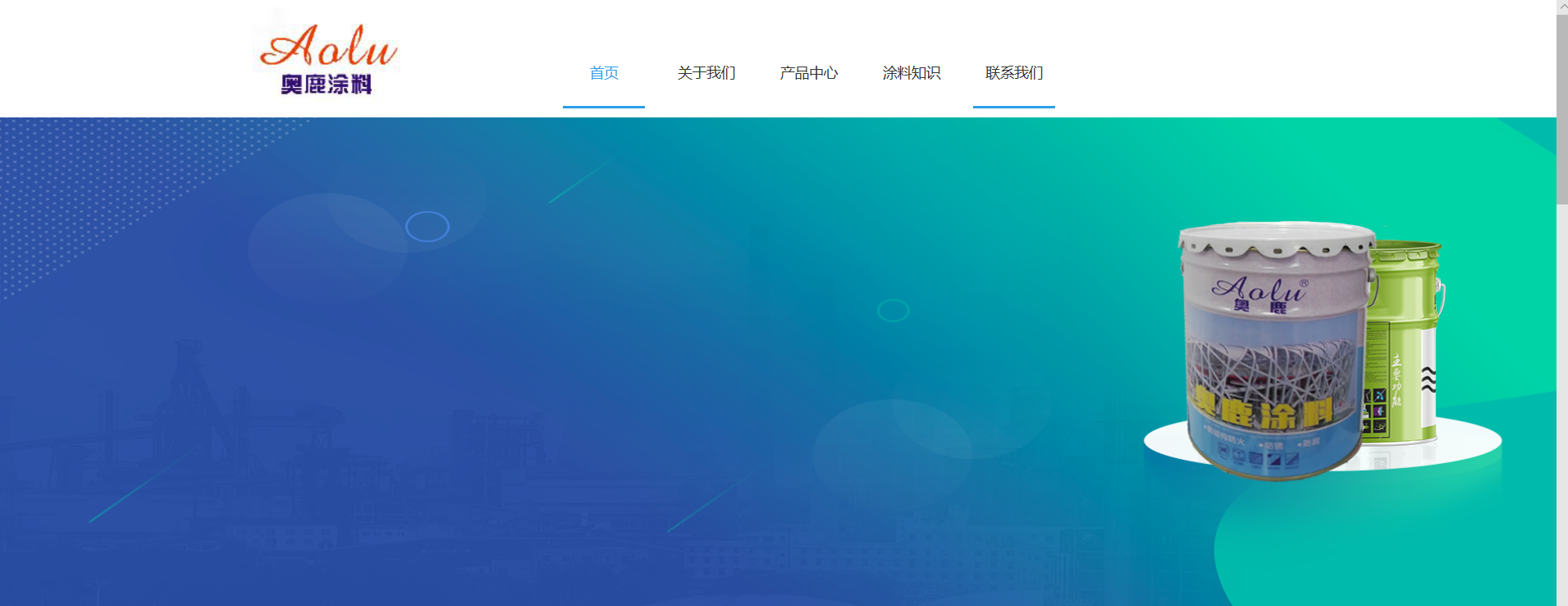
Task: Click the blue underline beneath 联系我们
Action: point(1013,107)
